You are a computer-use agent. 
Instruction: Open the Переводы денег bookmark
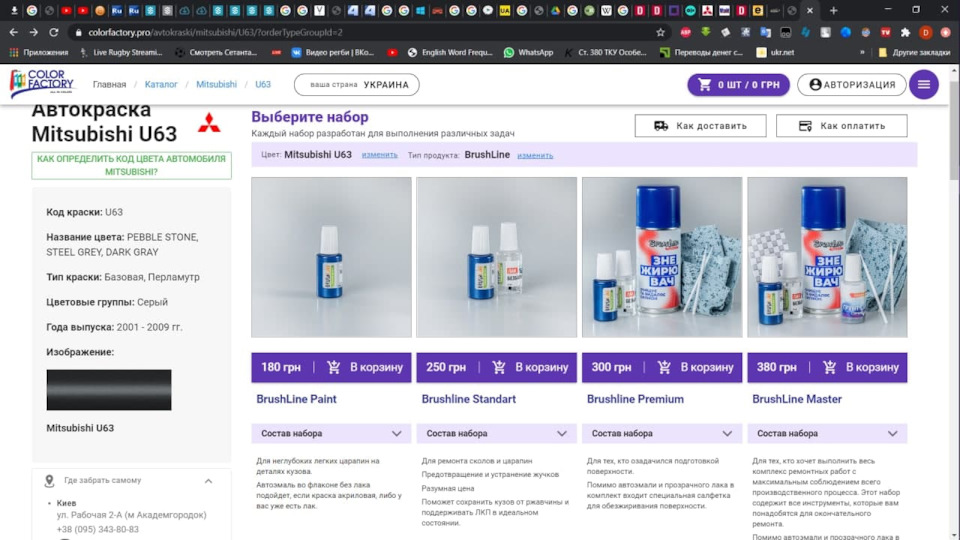tap(702, 53)
